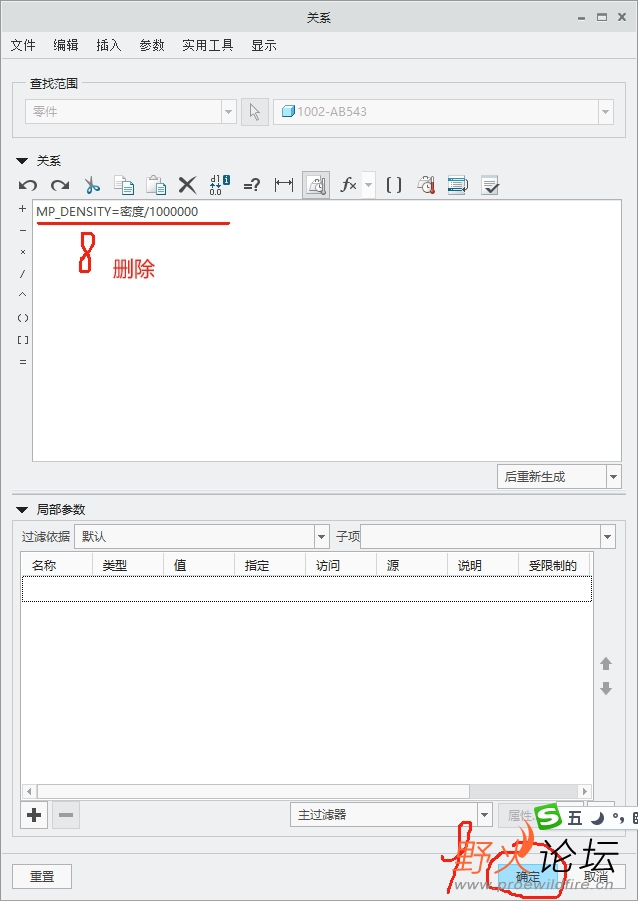Remove parameter with minus button
The width and height of the screenshot is (638, 901).
(66, 815)
